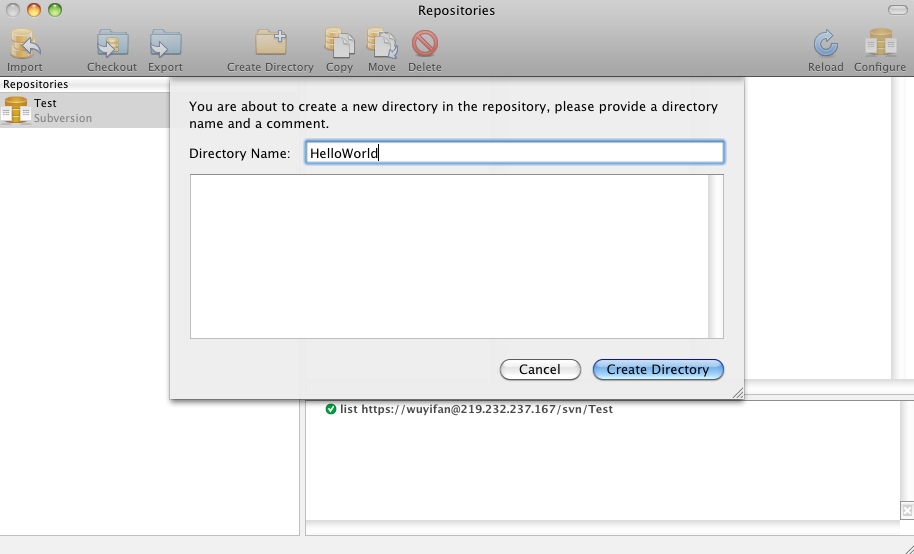Select the Test repository icon in the sidebar
The height and width of the screenshot is (554, 914).
pos(16,110)
